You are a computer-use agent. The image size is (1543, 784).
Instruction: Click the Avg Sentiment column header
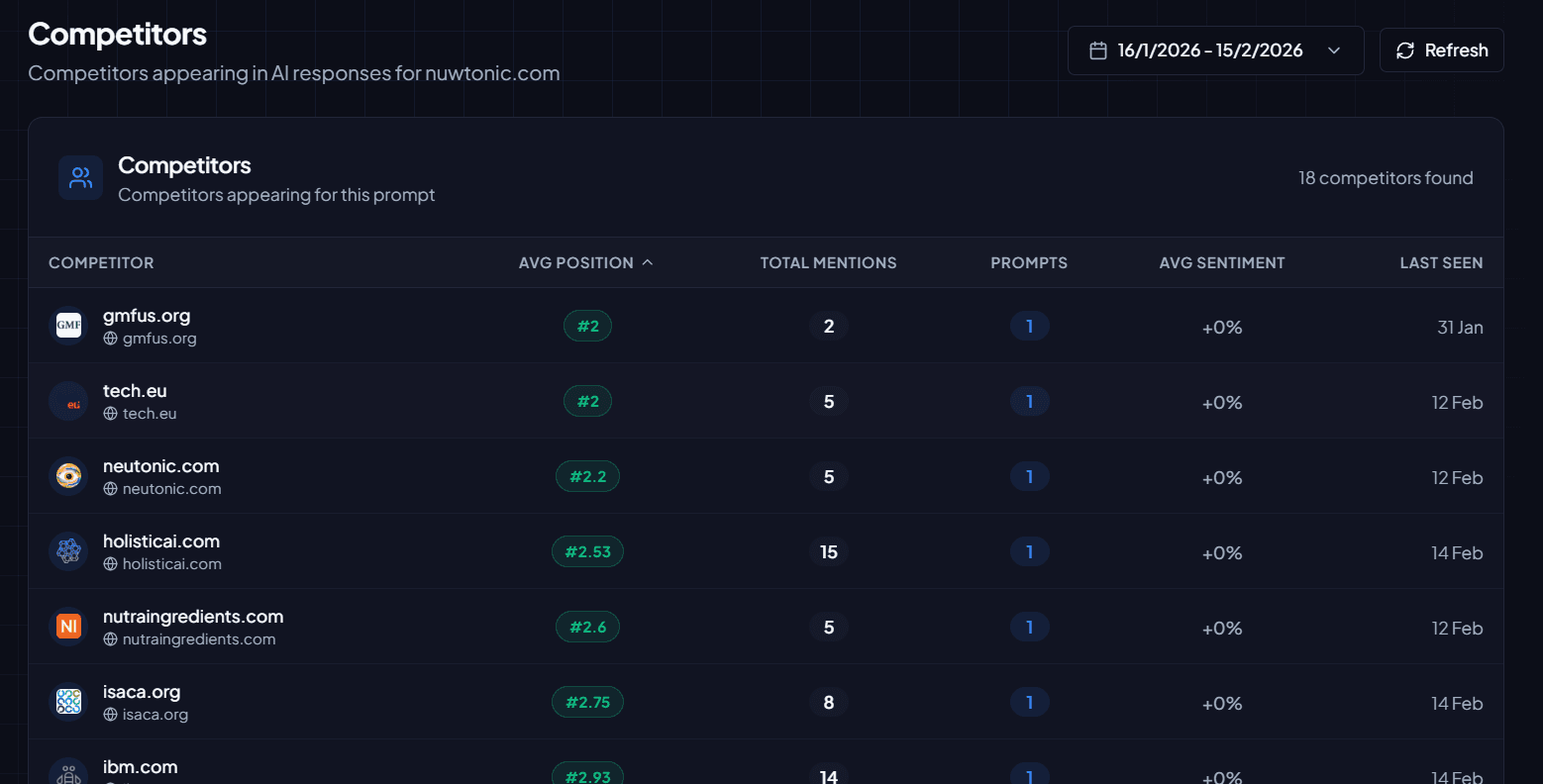[1221, 262]
